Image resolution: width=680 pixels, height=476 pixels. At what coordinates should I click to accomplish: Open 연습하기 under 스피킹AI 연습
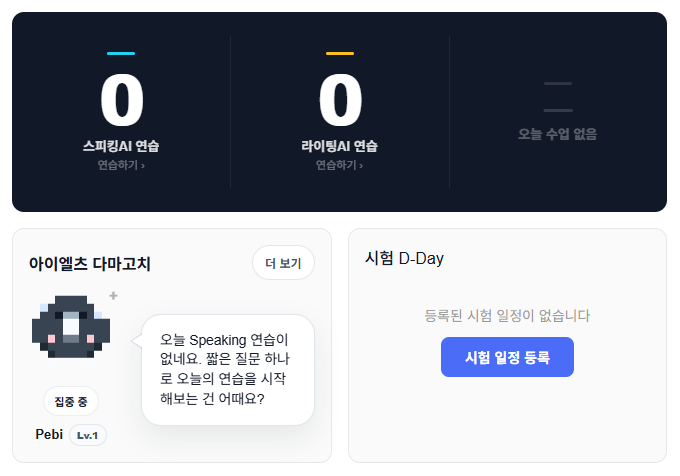(x=121, y=165)
